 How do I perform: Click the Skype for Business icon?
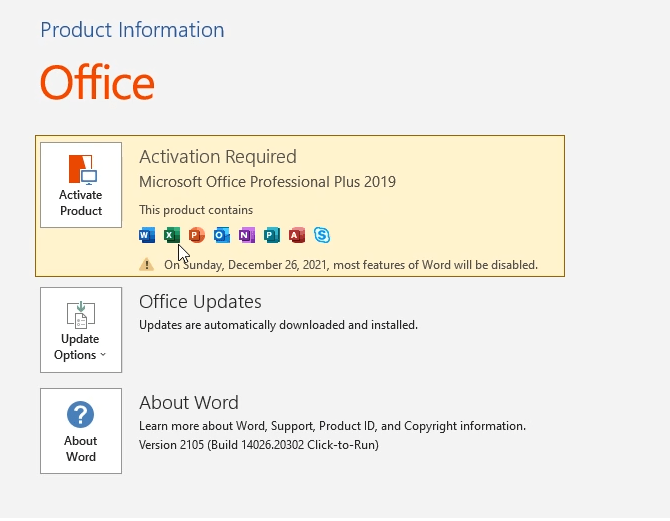322,235
